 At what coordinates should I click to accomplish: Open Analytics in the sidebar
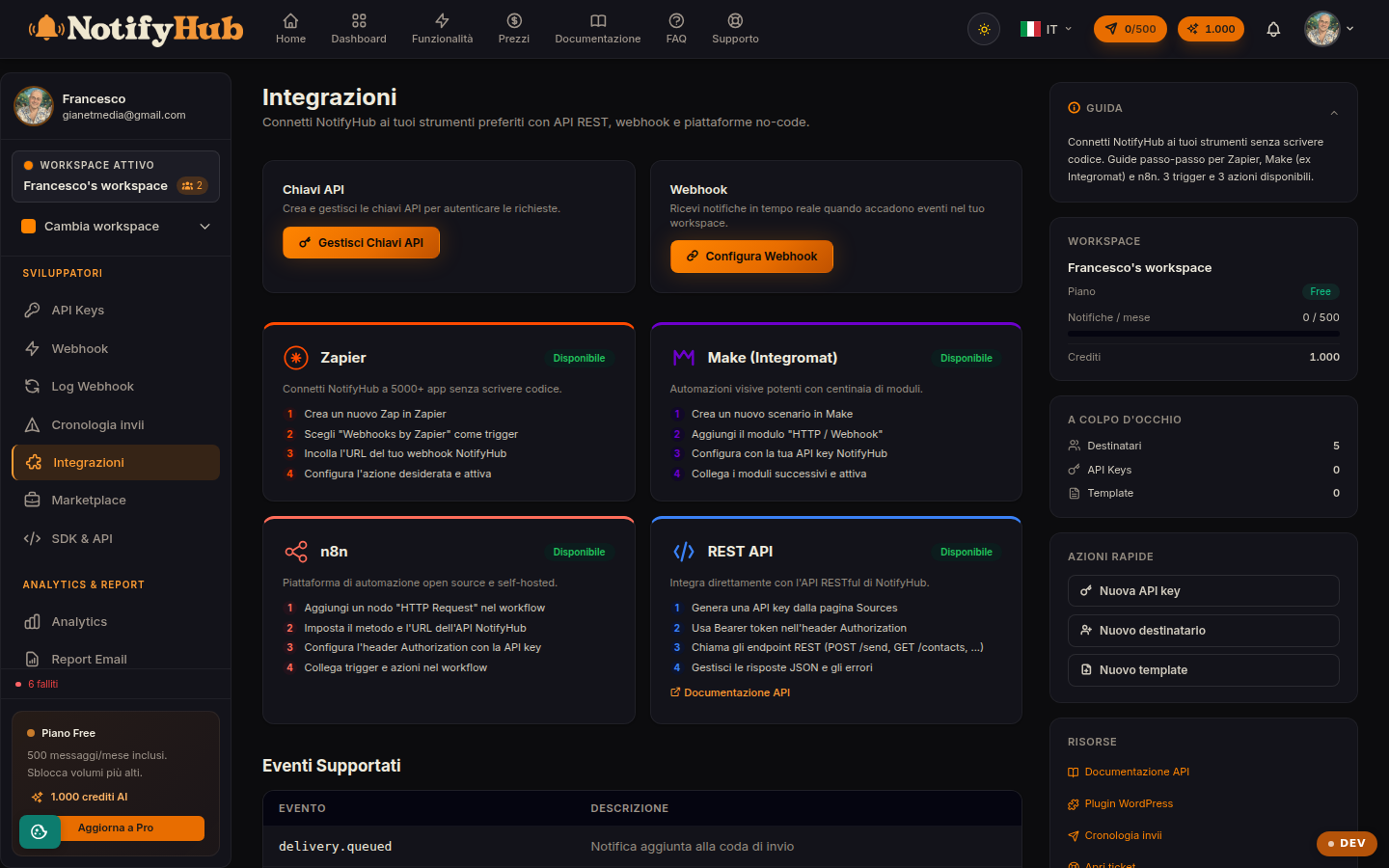click(x=116, y=622)
